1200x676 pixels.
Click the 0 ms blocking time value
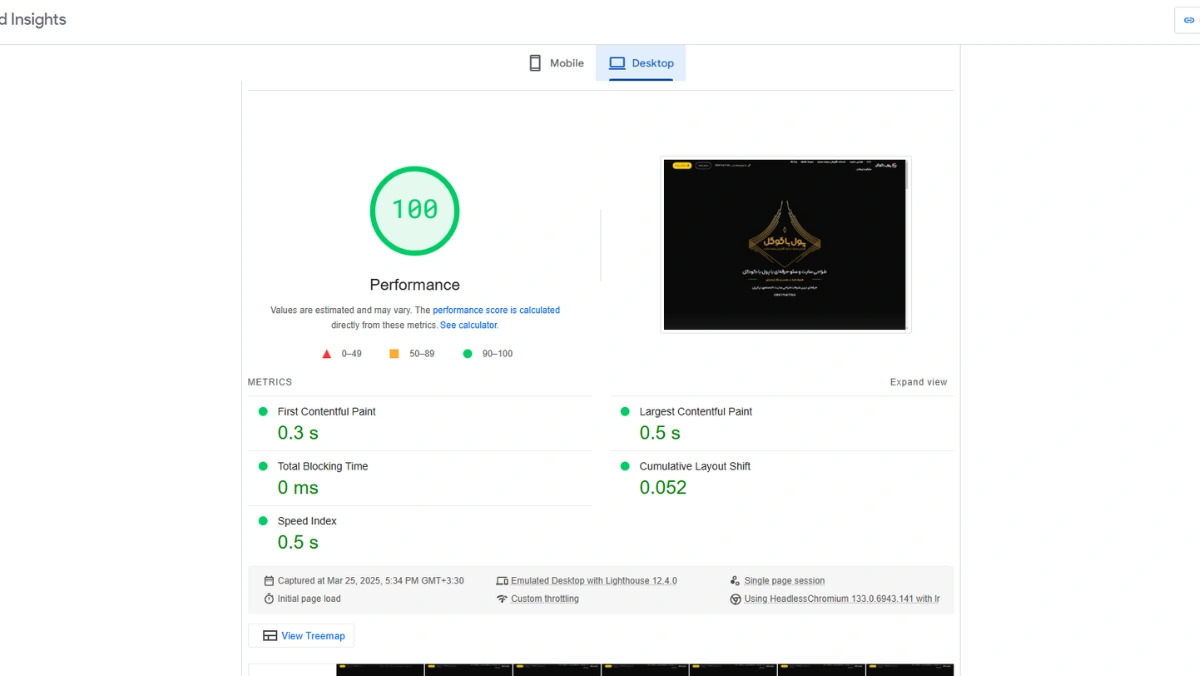[x=298, y=488]
